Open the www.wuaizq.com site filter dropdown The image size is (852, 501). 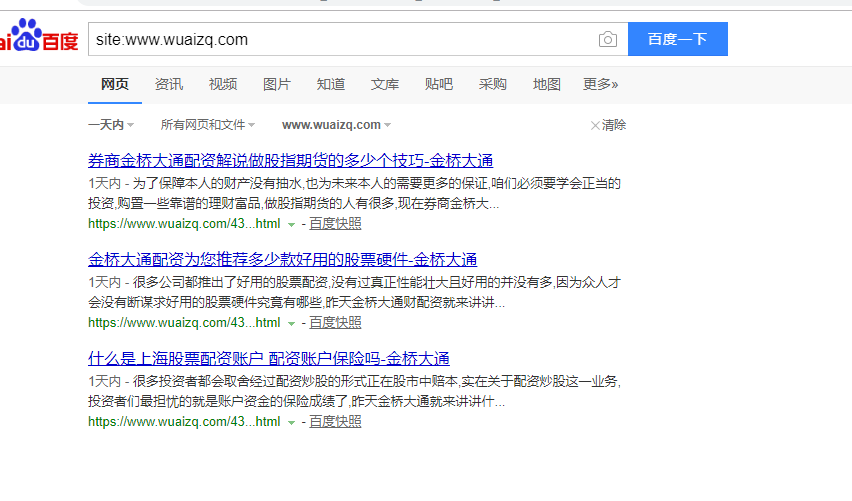pos(336,125)
